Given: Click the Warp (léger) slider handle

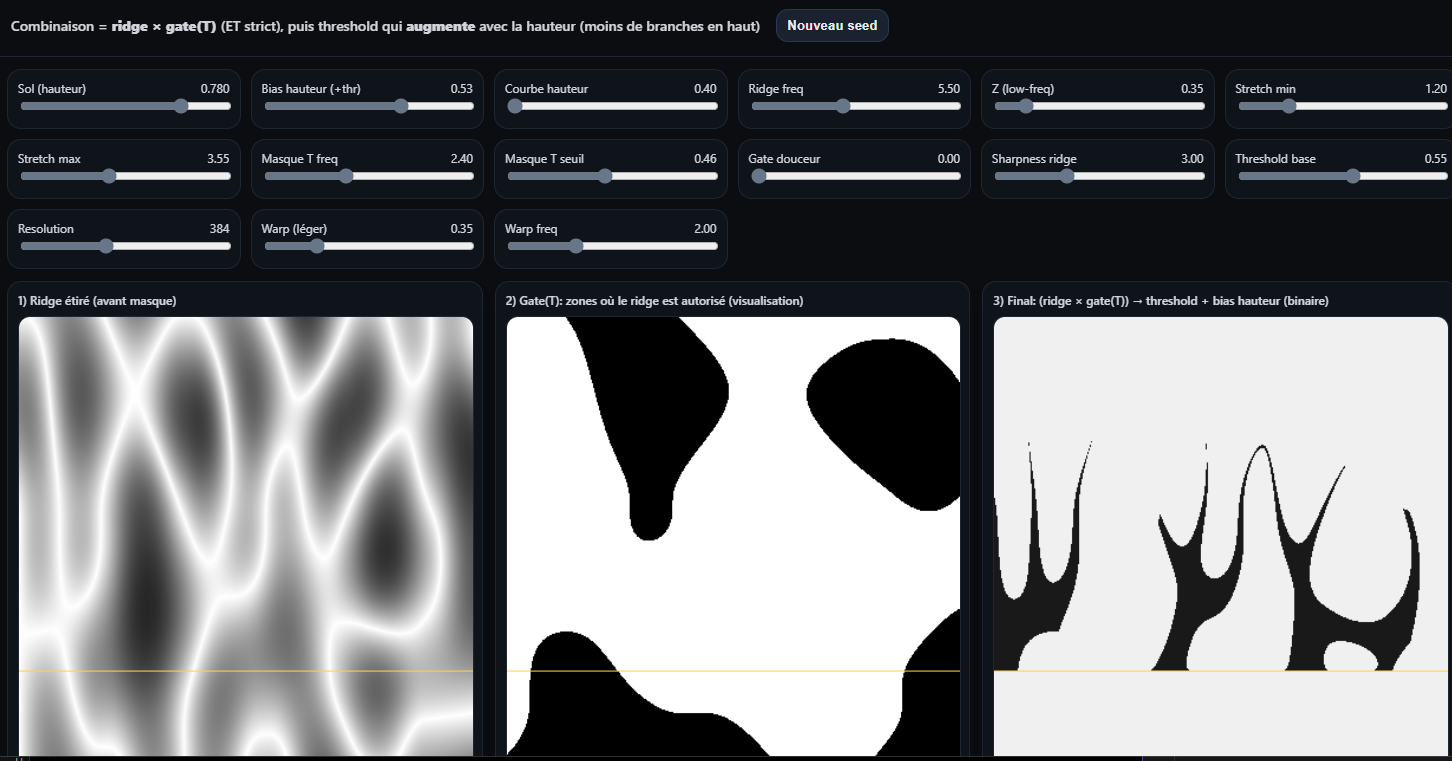Looking at the screenshot, I should pyautogui.click(x=317, y=246).
